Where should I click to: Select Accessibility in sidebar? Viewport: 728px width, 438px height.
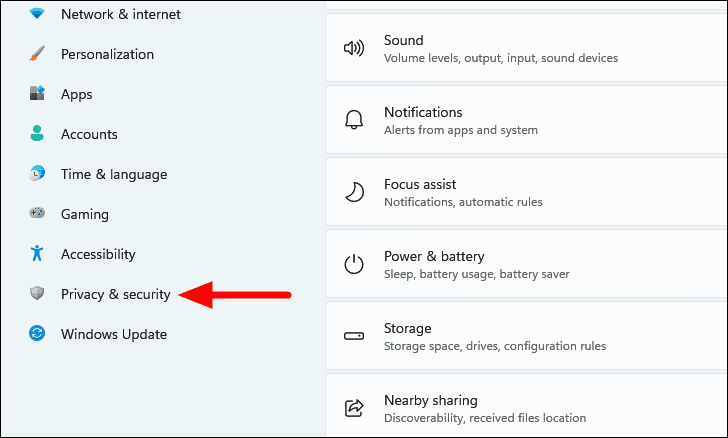click(x=98, y=254)
